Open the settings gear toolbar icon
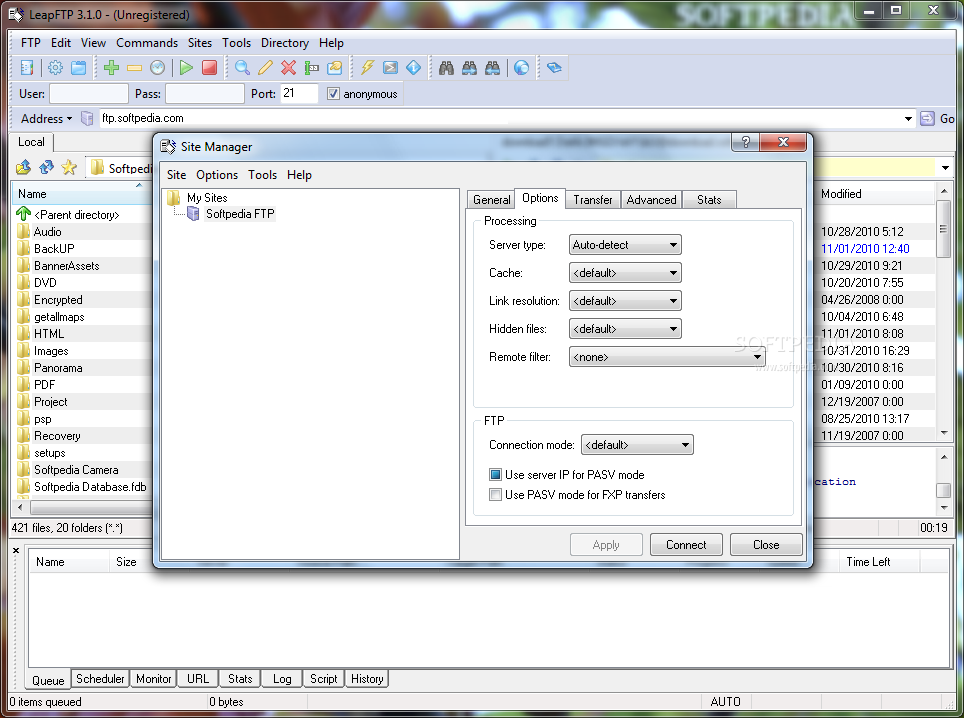 pos(55,68)
